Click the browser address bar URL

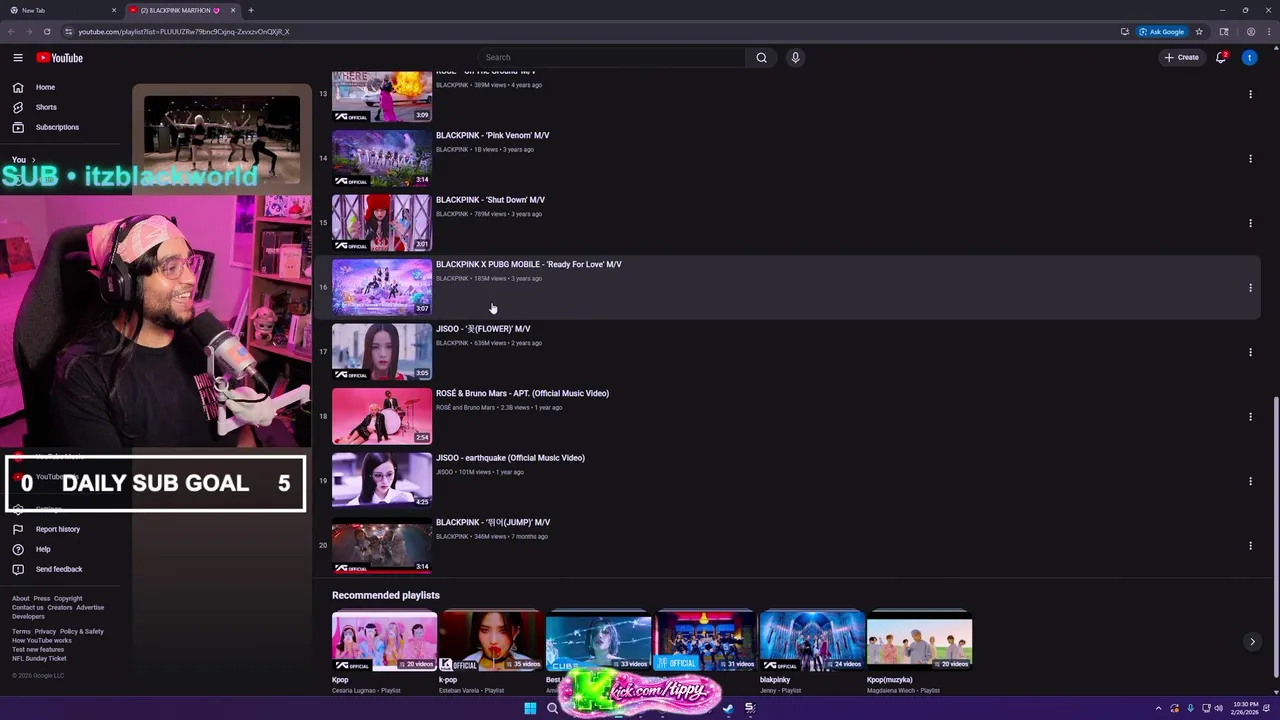pyautogui.click(x=184, y=32)
